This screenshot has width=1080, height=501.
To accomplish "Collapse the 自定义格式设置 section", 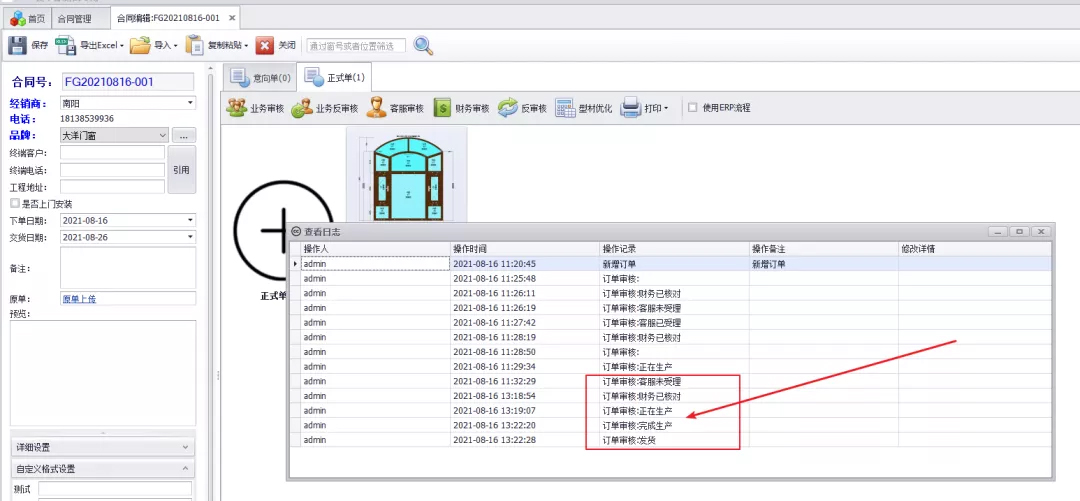I will coord(187,468).
